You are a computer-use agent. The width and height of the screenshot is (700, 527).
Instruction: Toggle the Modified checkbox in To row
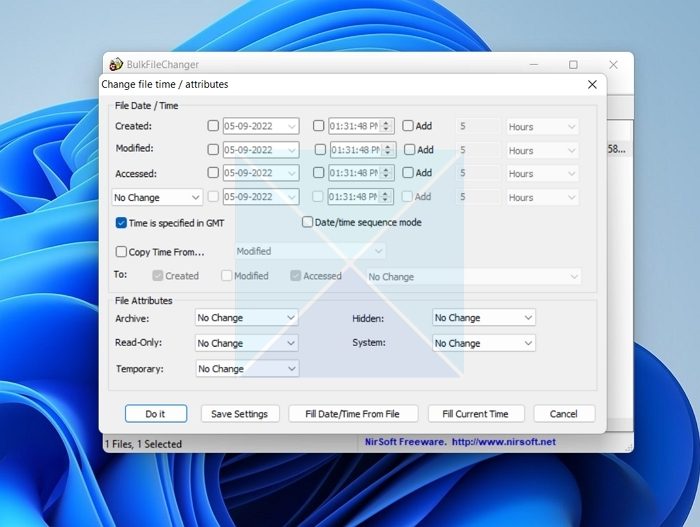coord(226,276)
